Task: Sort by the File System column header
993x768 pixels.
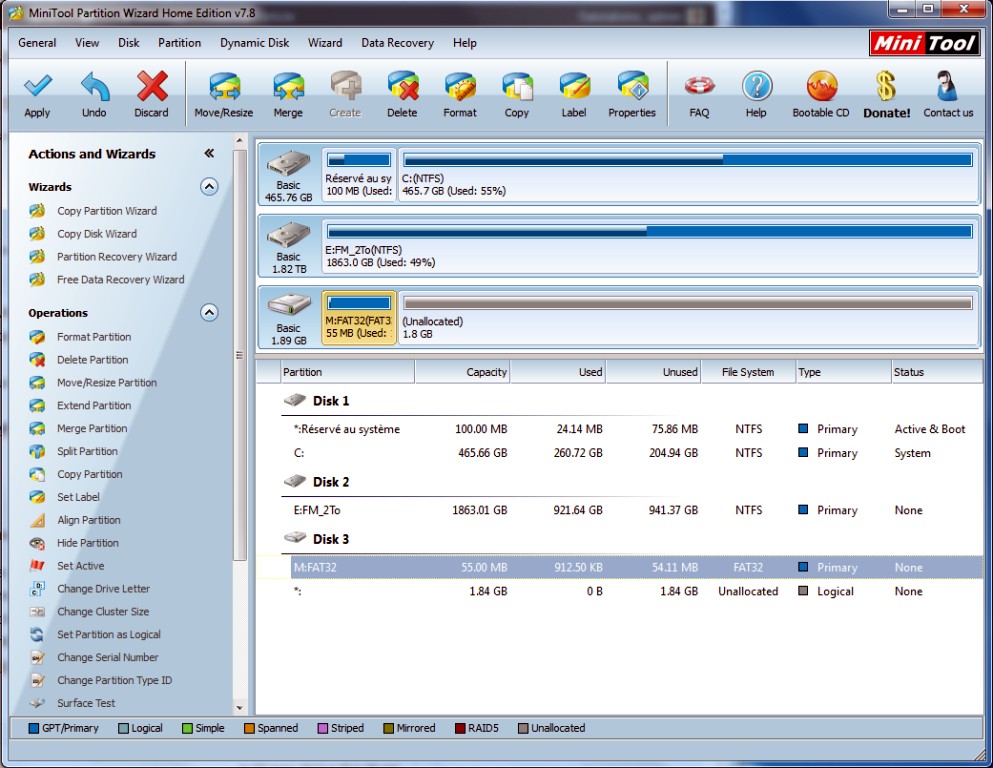Action: [x=748, y=372]
